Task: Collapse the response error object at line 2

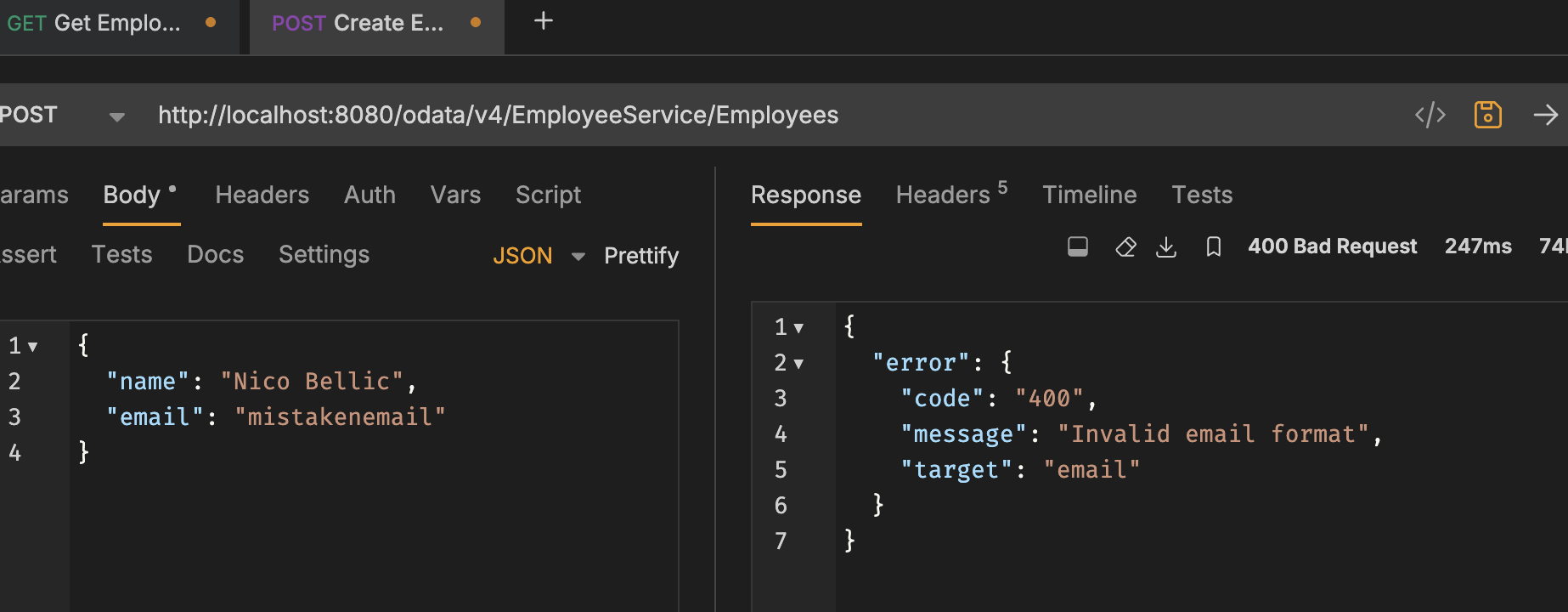Action: click(x=798, y=364)
